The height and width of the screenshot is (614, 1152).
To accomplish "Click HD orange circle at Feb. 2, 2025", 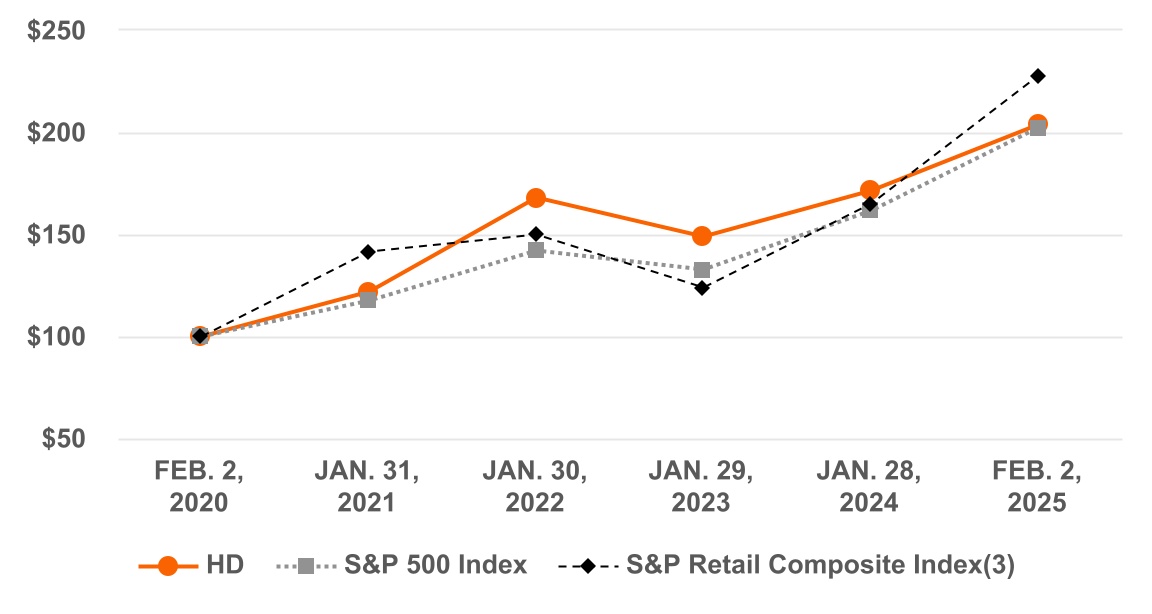I will click(1037, 124).
